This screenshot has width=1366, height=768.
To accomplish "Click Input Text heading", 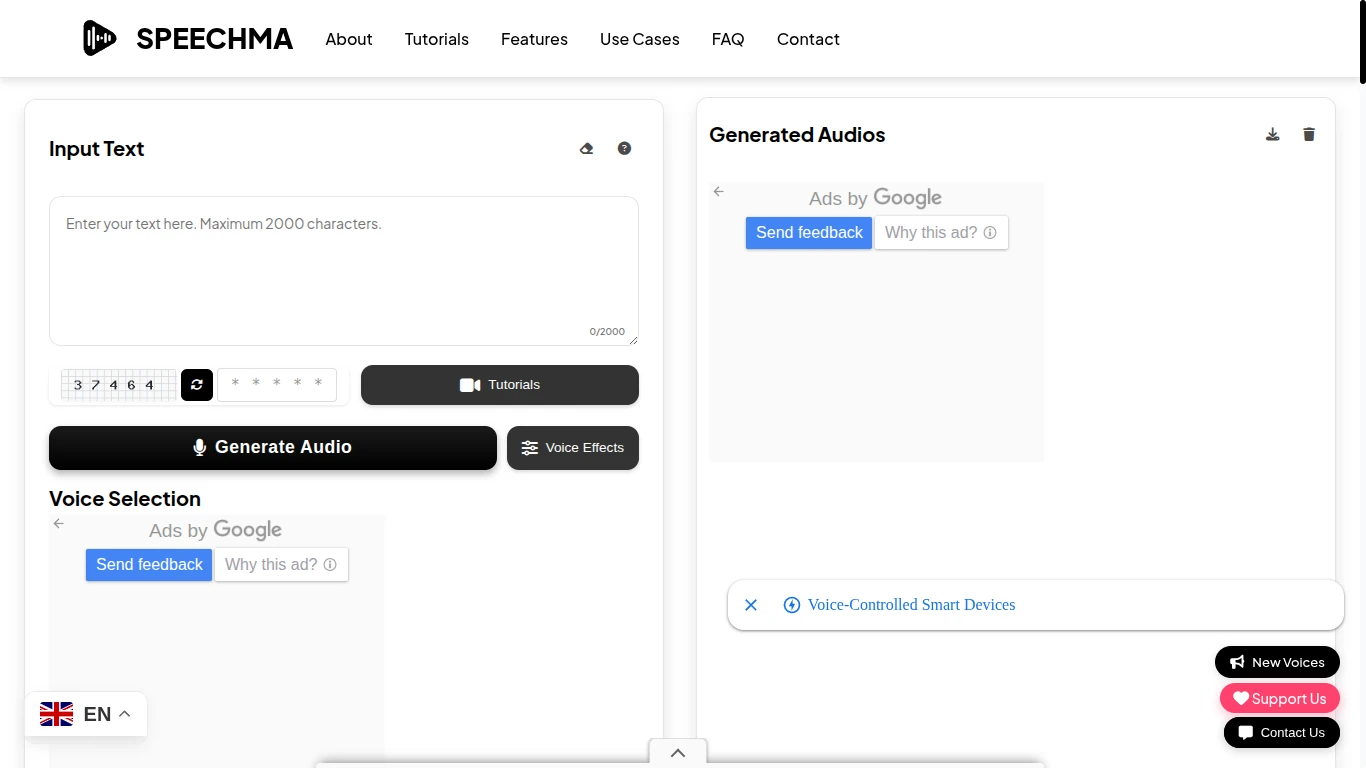I will [x=97, y=149].
